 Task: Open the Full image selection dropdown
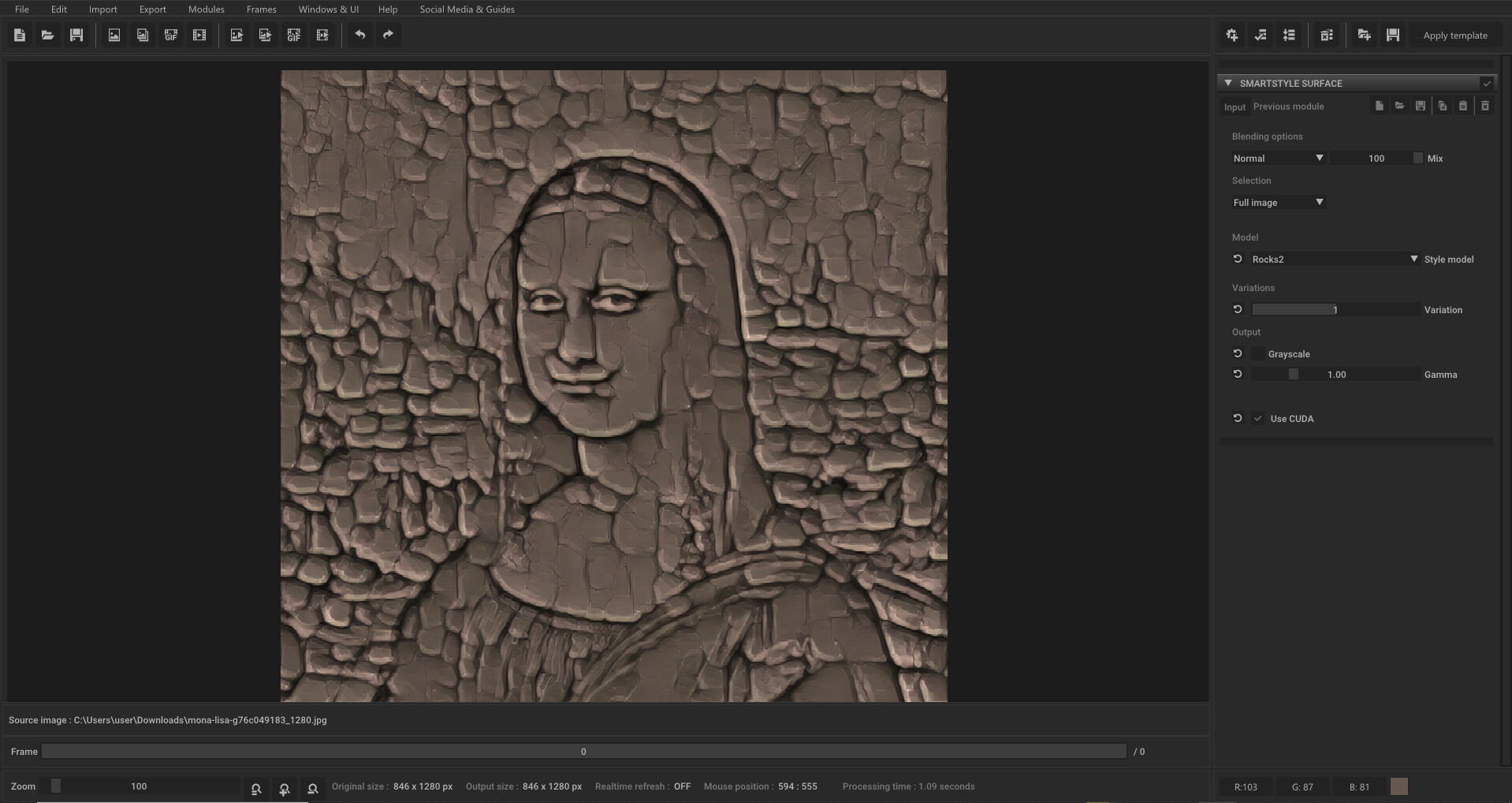pyautogui.click(x=1277, y=202)
